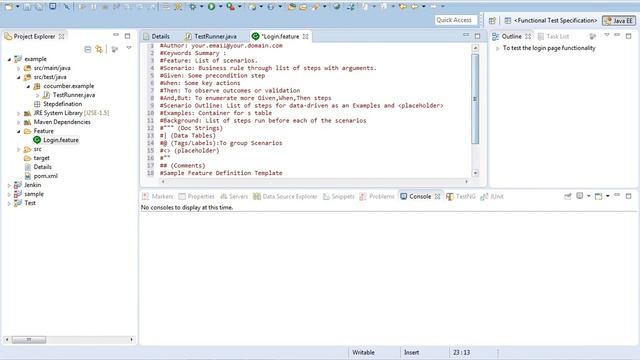This screenshot has height=360, width=640.
Task: Open the Run button dropdown arrow
Action: point(220,7)
